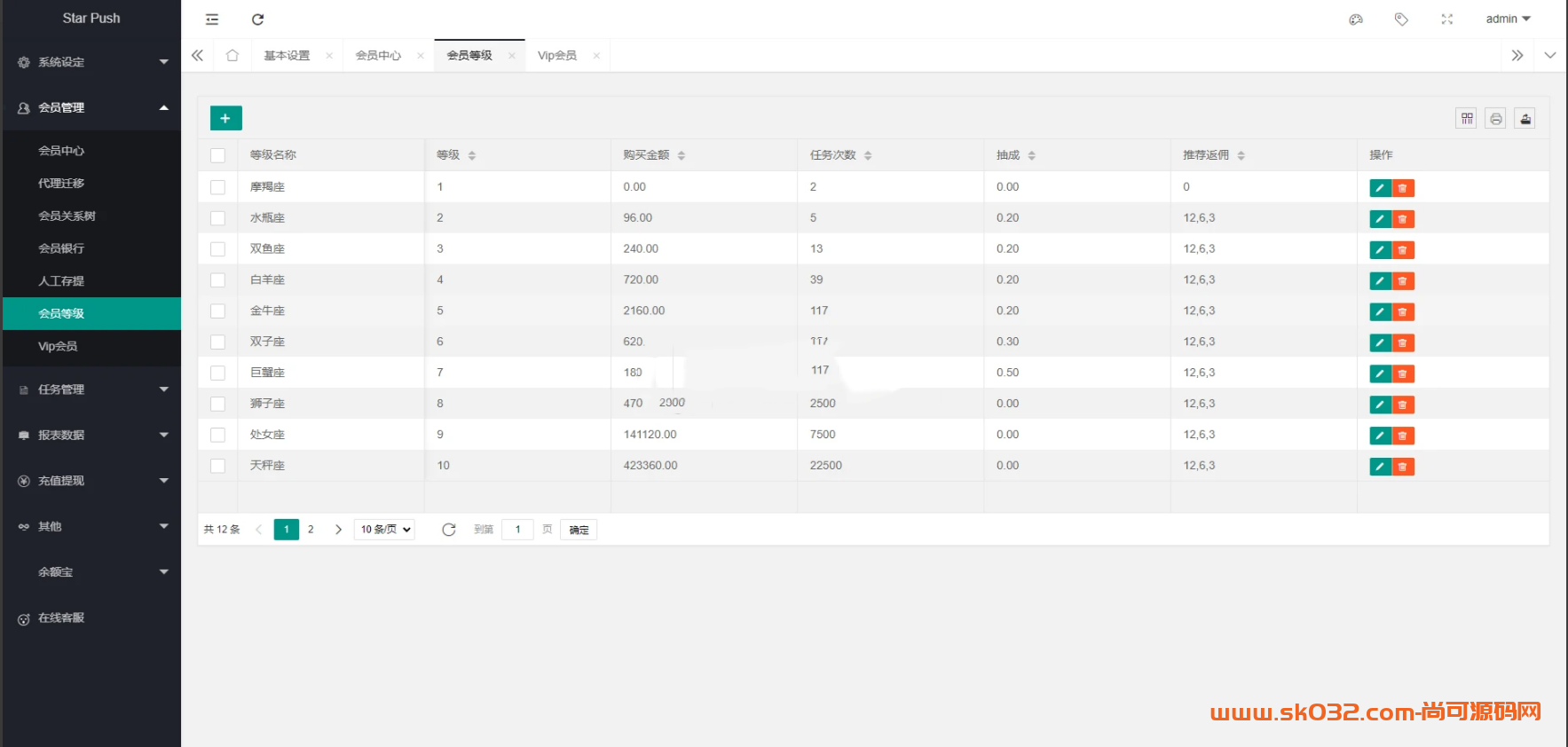
Task: Click the export table icon
Action: 1525,118
